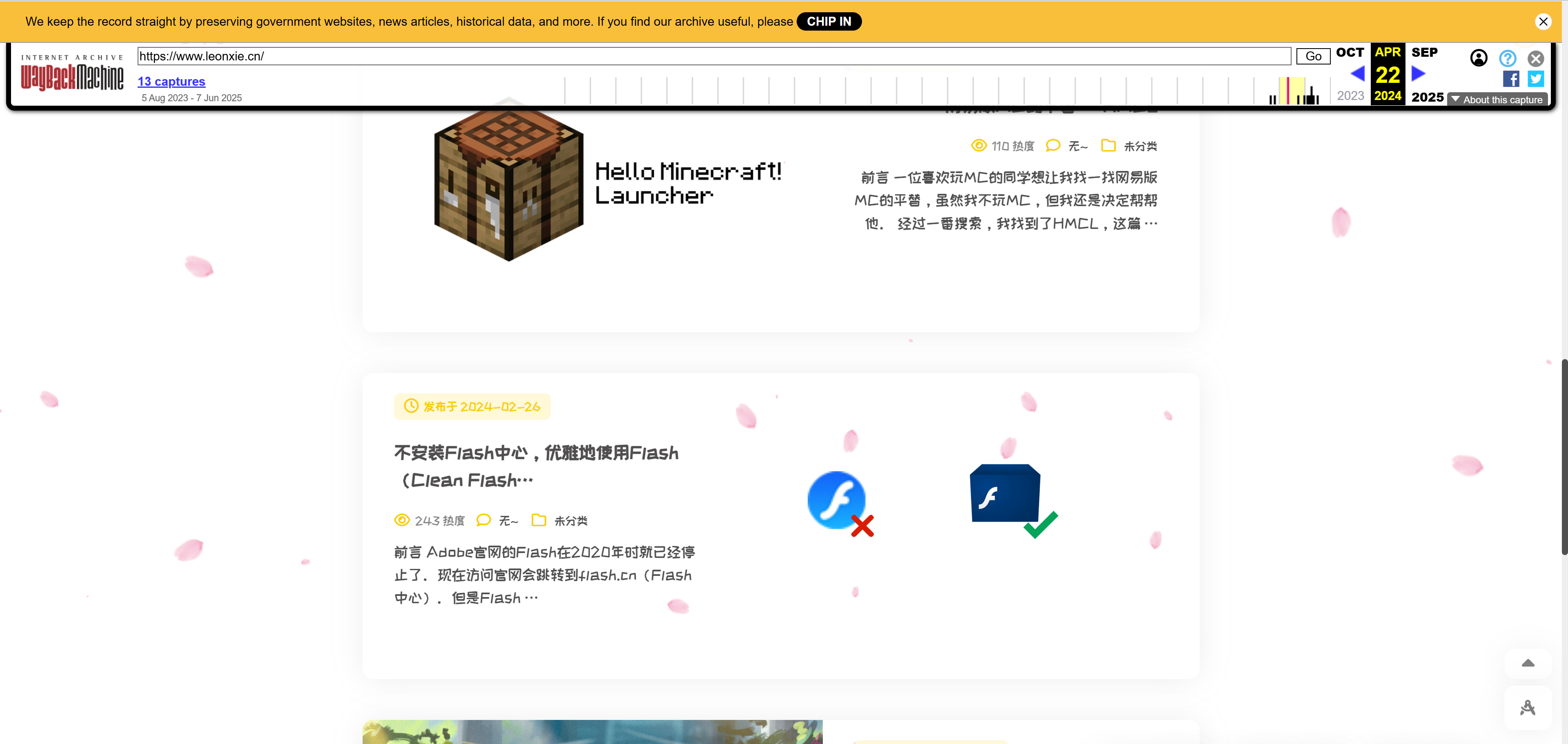
Task: Open 未分类 category on HMCL post
Action: [x=1140, y=146]
